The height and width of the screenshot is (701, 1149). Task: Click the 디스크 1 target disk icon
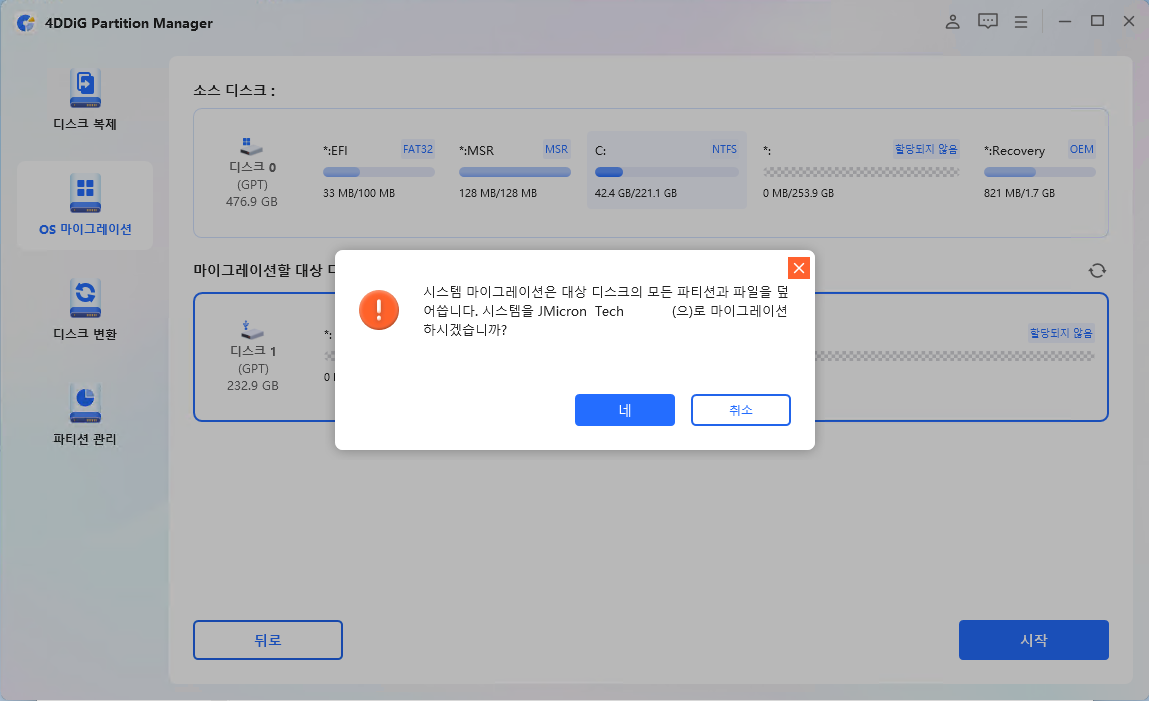click(252, 329)
